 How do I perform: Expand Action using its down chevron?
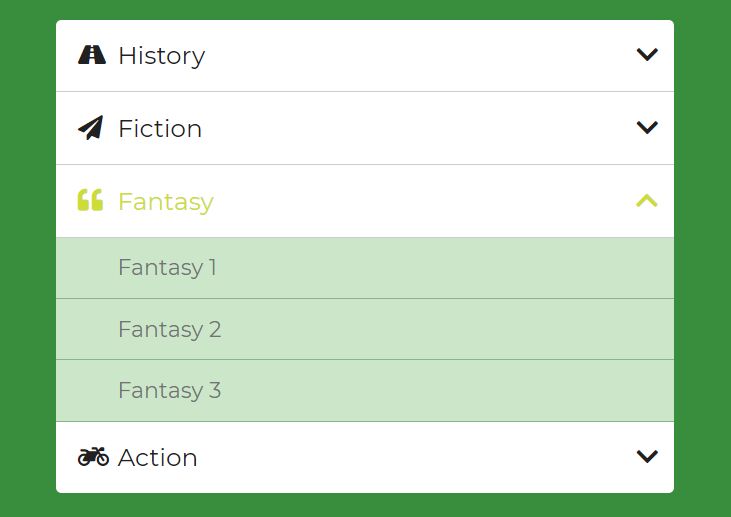[647, 456]
